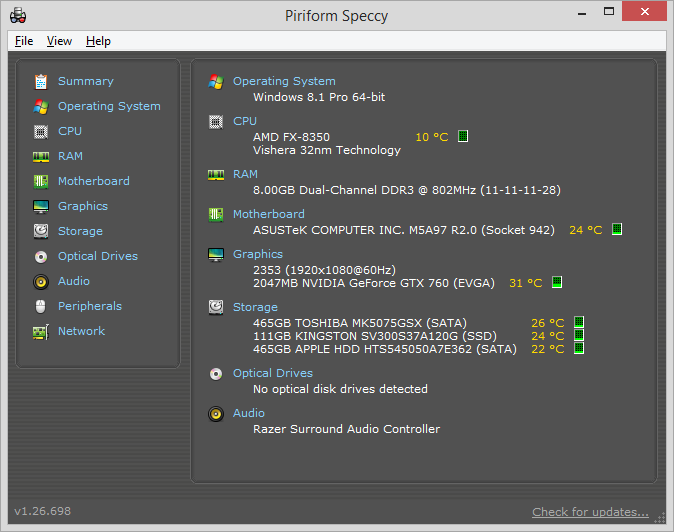Click the RAM heading link in summary

(x=245, y=174)
